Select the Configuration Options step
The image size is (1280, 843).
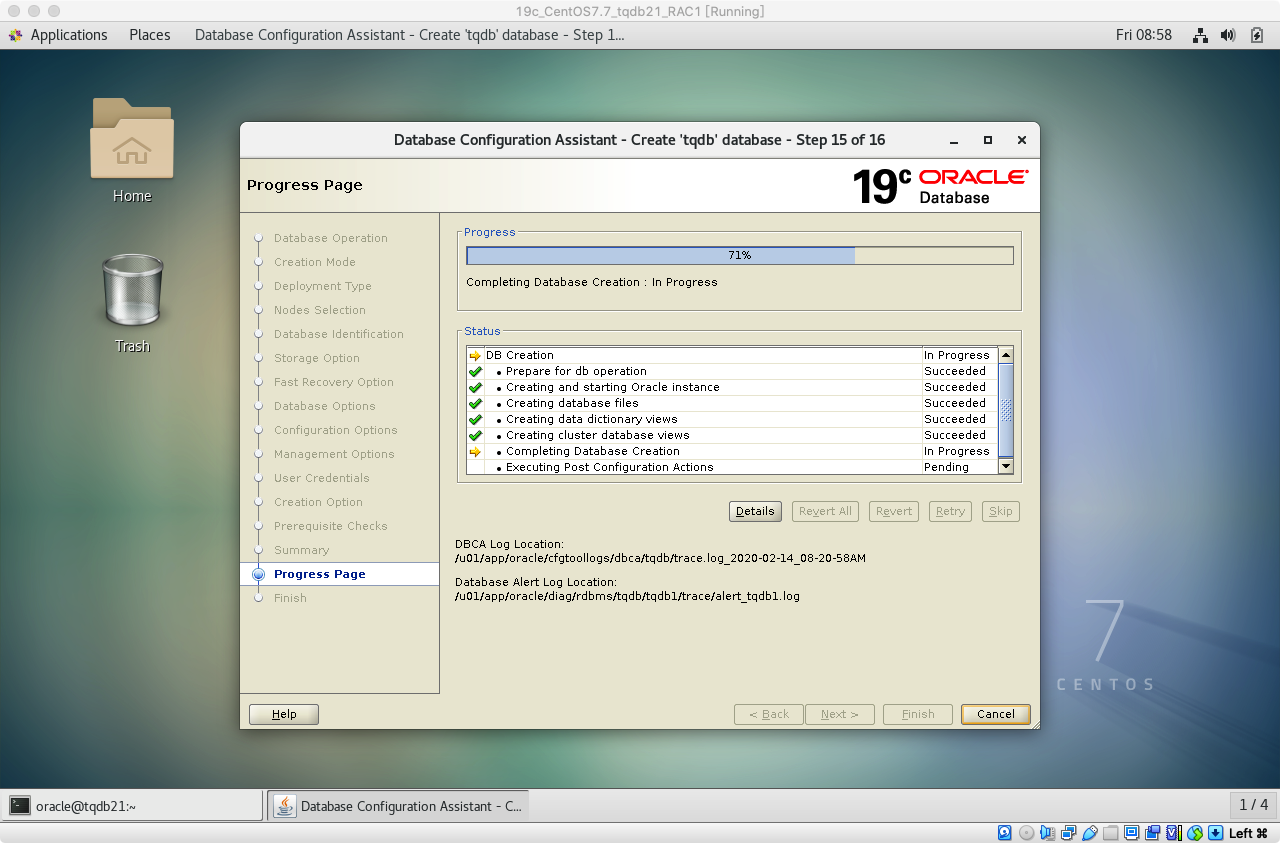(x=336, y=430)
